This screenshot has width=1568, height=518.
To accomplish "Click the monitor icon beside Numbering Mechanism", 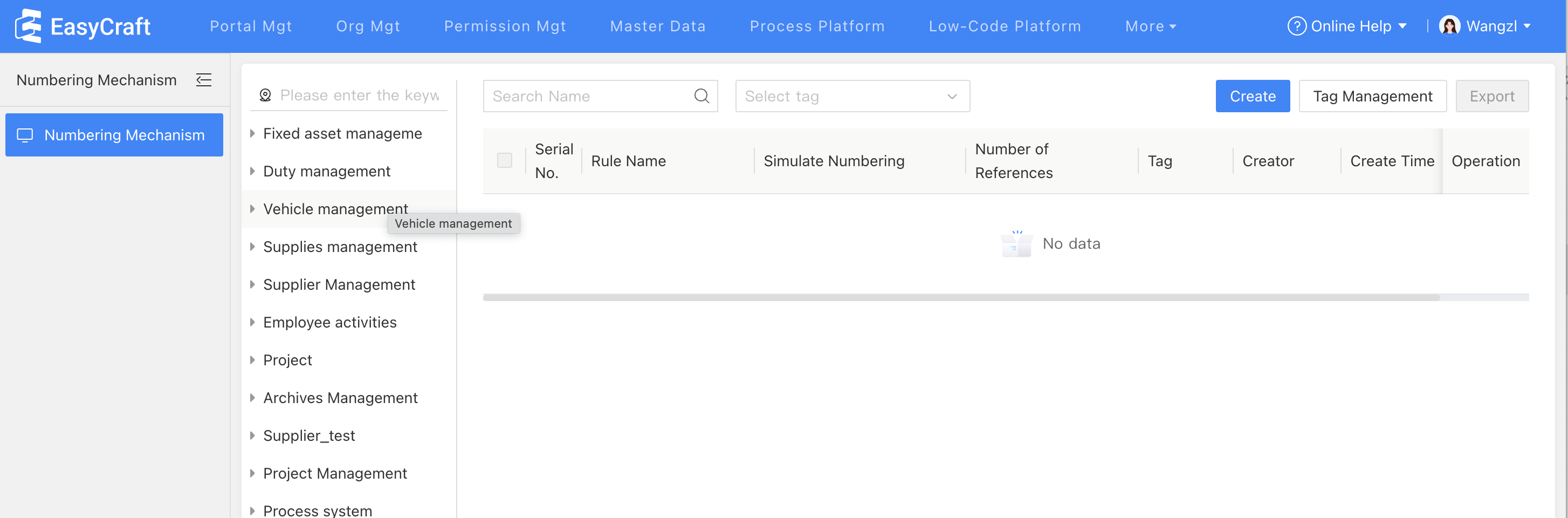I will click(x=25, y=135).
